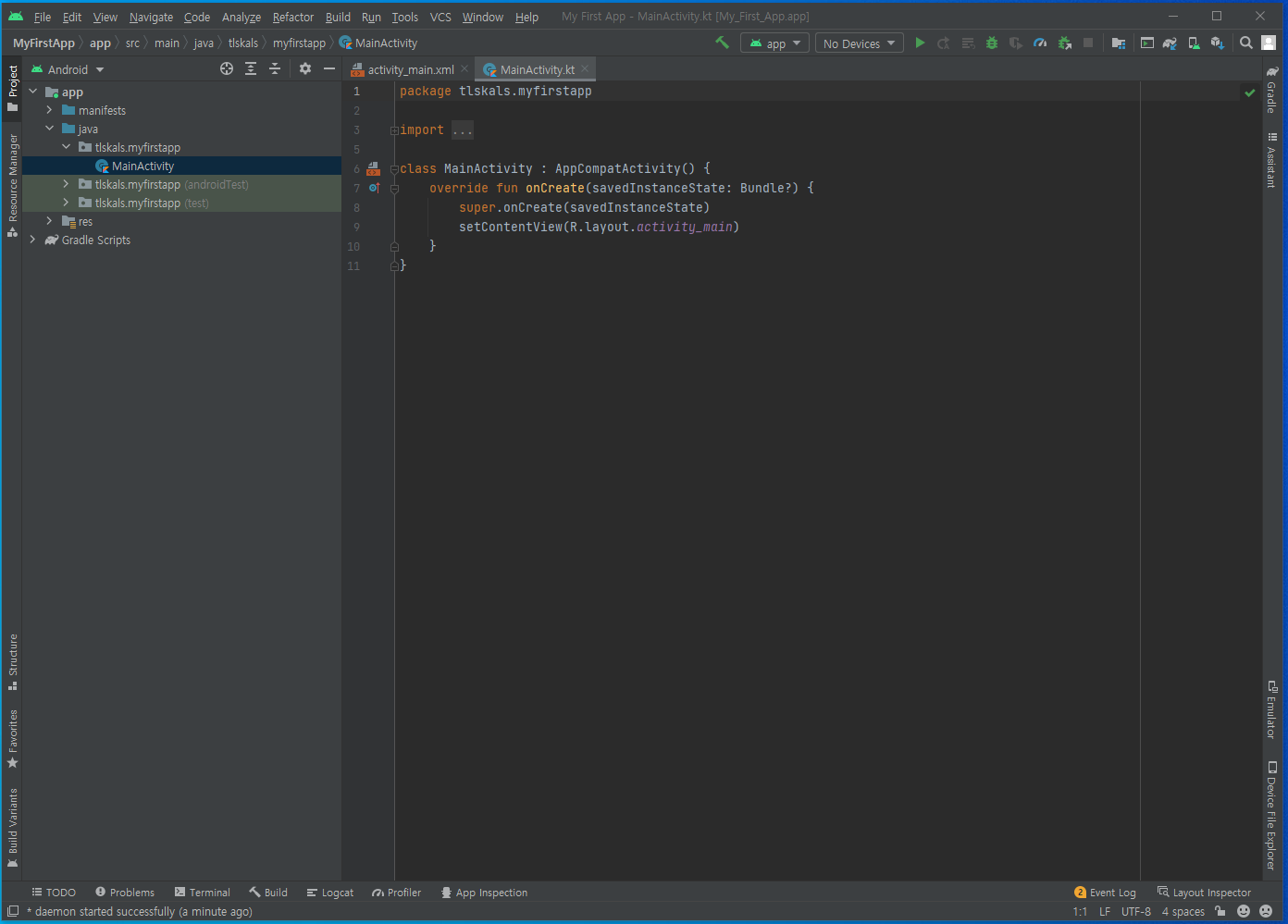This screenshot has width=1288, height=924.
Task: Open the No Devices dropdown
Action: [860, 43]
